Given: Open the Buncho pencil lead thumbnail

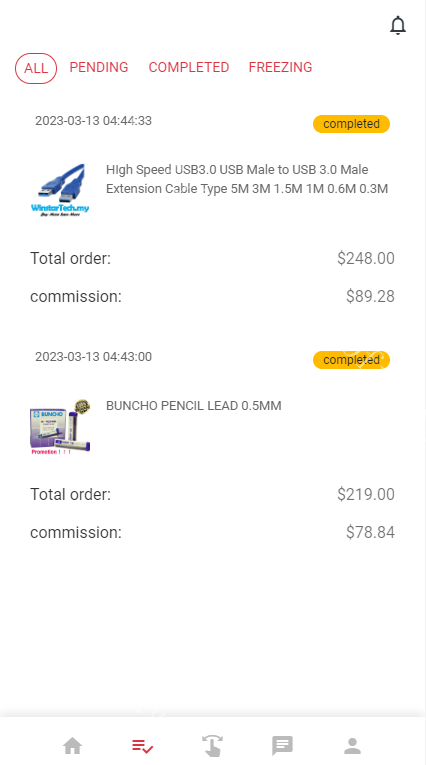Looking at the screenshot, I should (60, 426).
